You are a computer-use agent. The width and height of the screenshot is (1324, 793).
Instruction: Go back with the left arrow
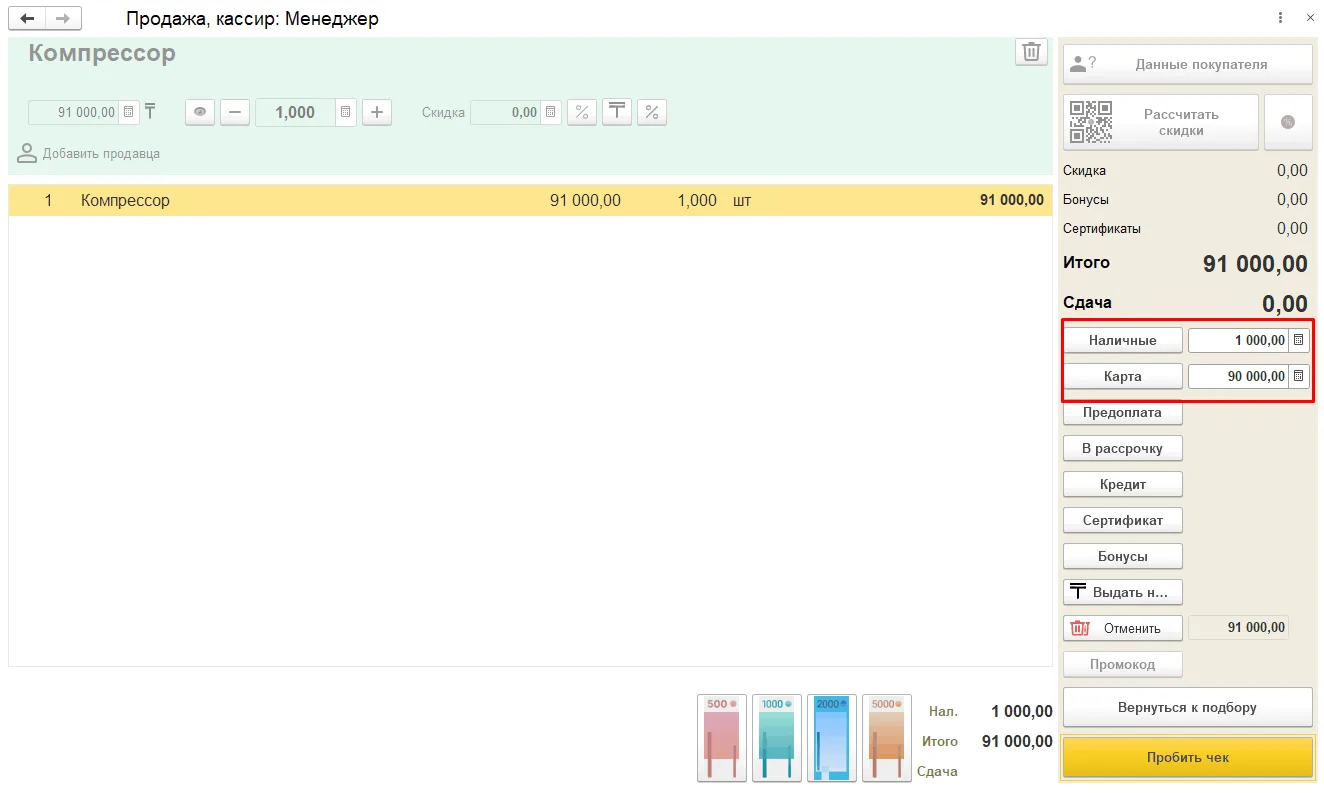pos(27,18)
